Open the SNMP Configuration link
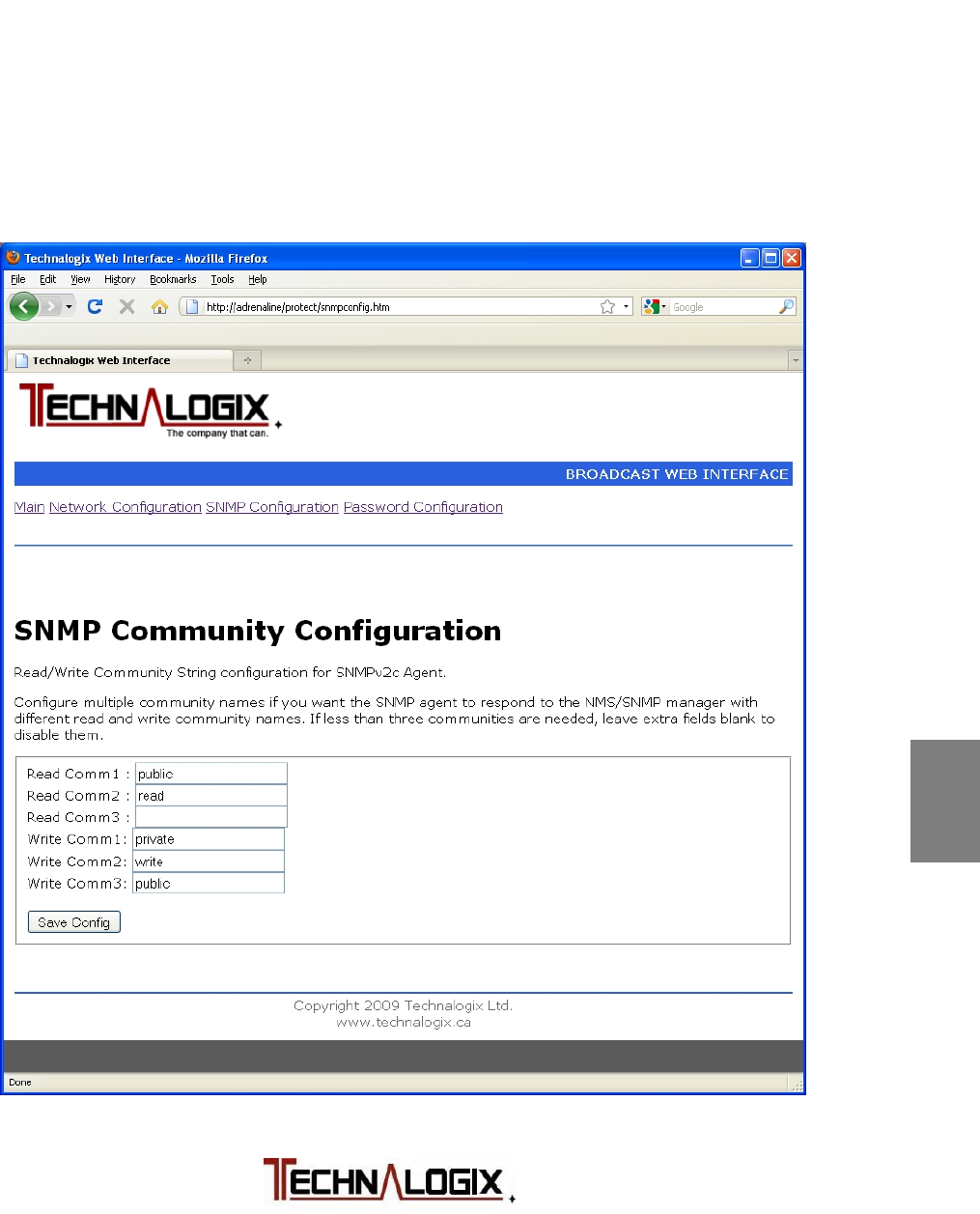The width and height of the screenshot is (980, 1214). point(272,507)
